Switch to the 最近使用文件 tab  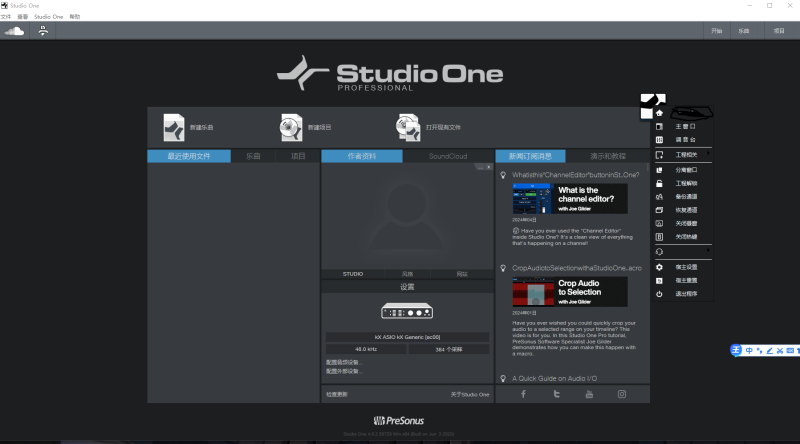click(x=189, y=156)
